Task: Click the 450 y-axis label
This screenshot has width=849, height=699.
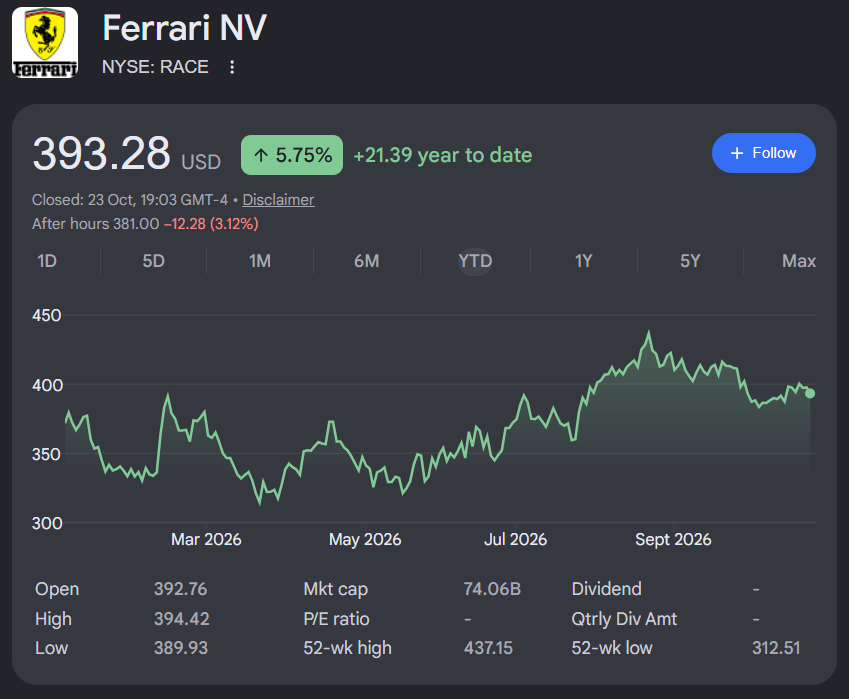Action: click(47, 316)
